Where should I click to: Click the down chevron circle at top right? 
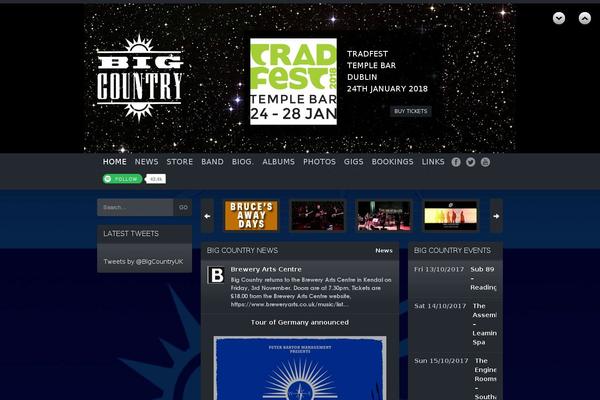559,18
